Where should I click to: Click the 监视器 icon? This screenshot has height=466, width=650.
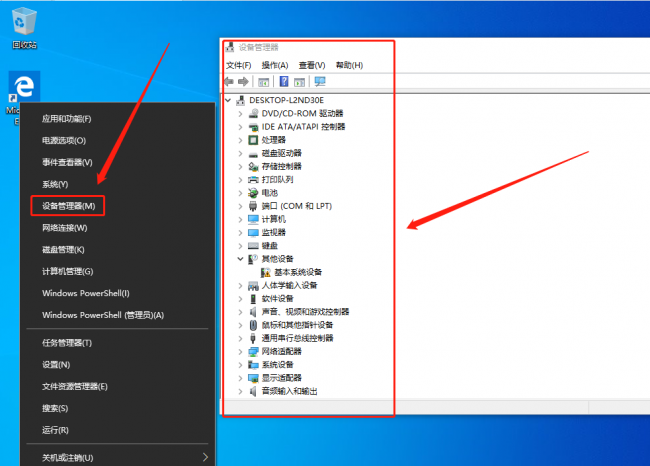(253, 233)
